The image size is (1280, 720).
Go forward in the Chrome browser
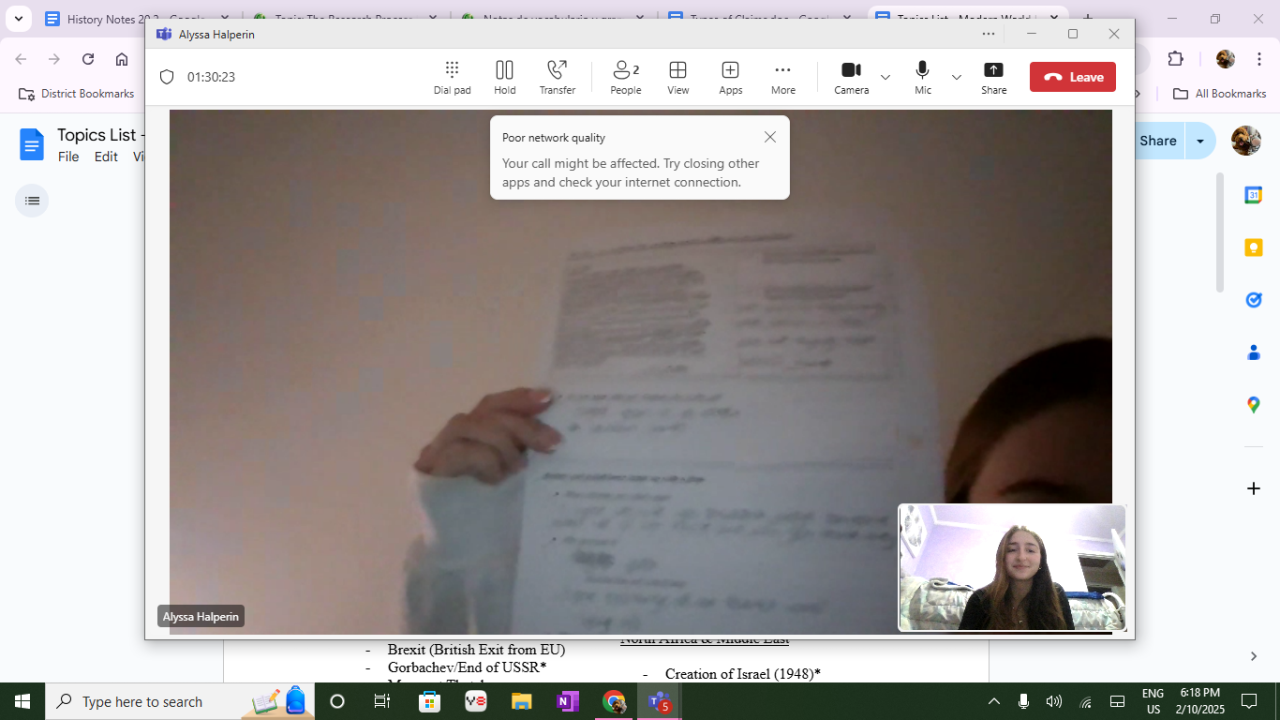[54, 59]
